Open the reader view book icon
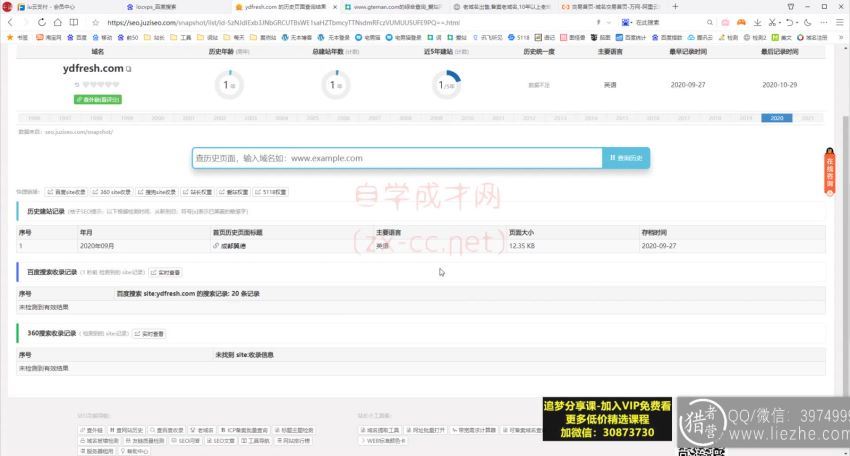 point(74,22)
